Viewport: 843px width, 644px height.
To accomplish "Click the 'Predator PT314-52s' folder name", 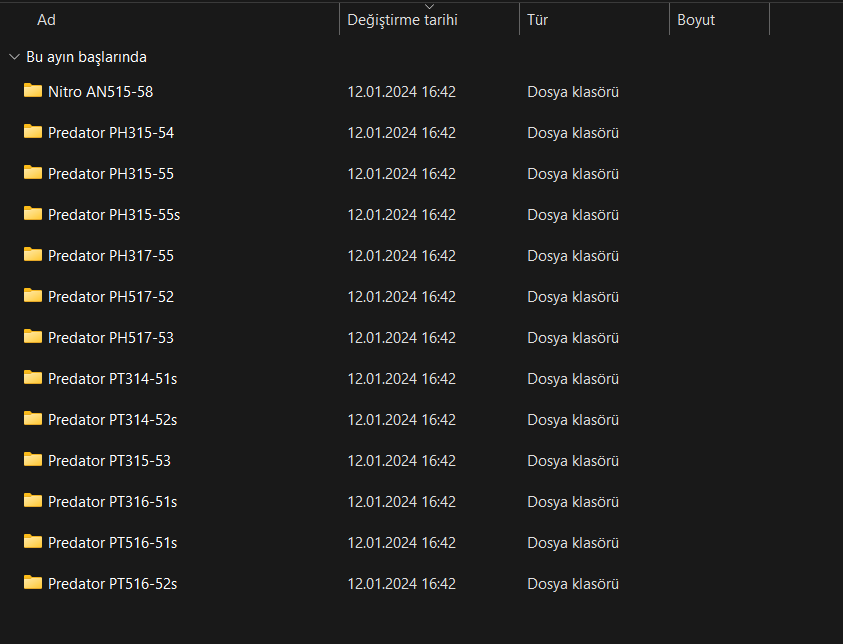I will click(112, 420).
